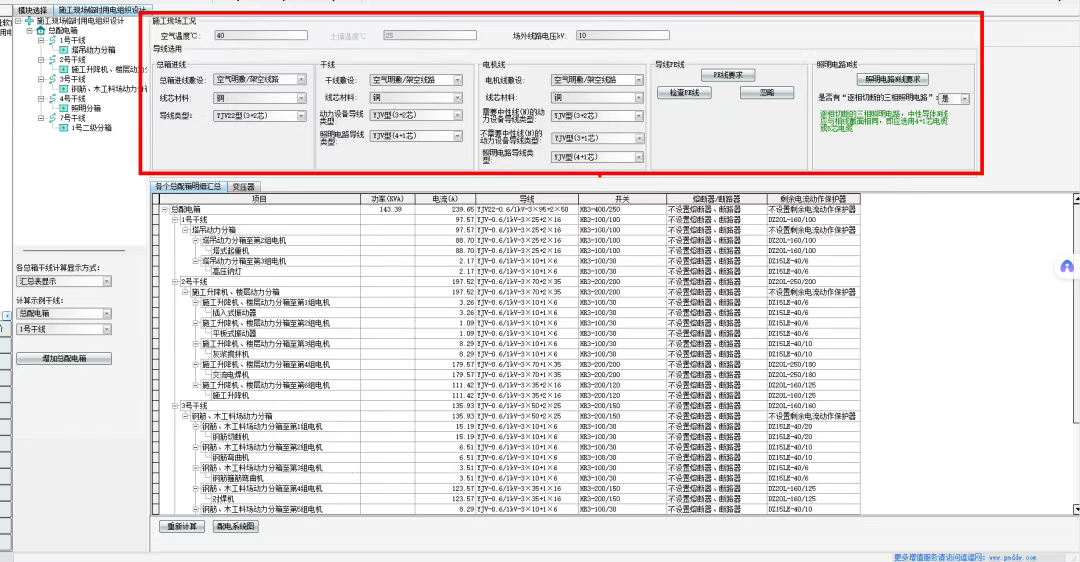
Task: Click the green S icon beside 4号干线
Action: 53,99
